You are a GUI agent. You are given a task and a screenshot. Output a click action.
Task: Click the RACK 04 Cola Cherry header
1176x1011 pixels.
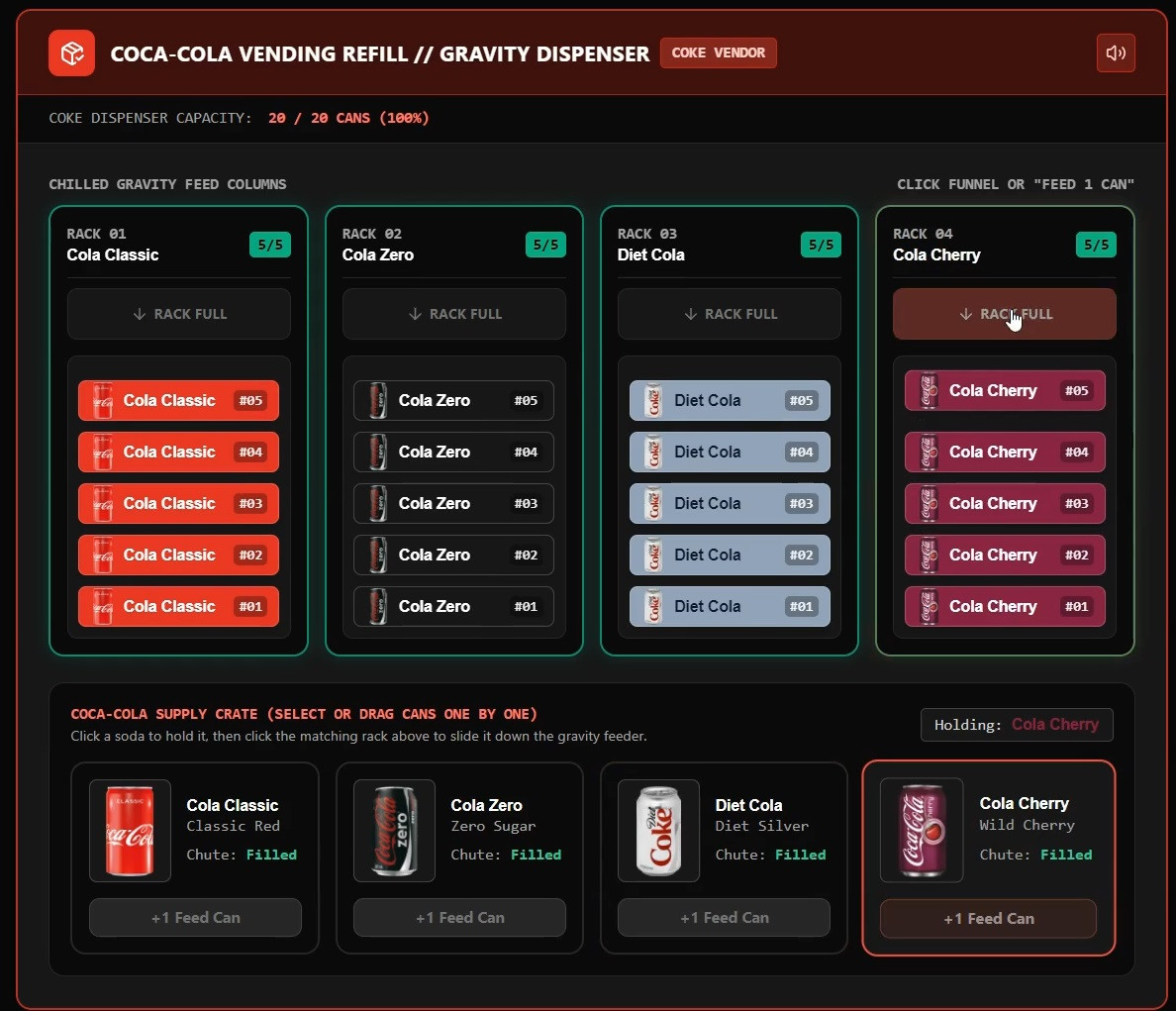point(936,245)
